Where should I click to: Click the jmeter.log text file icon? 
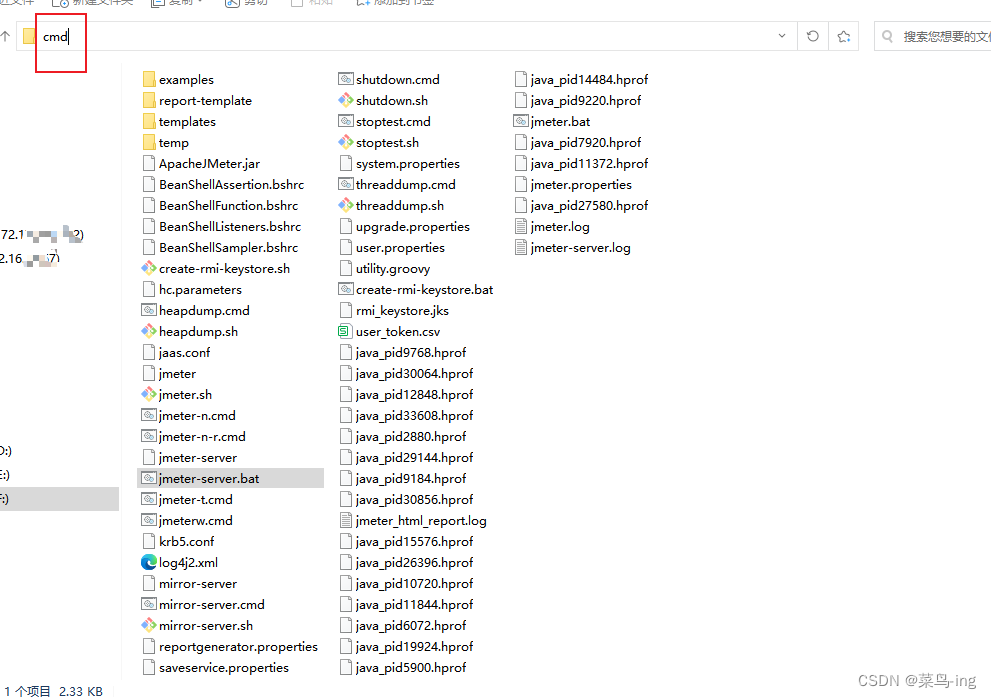point(521,226)
